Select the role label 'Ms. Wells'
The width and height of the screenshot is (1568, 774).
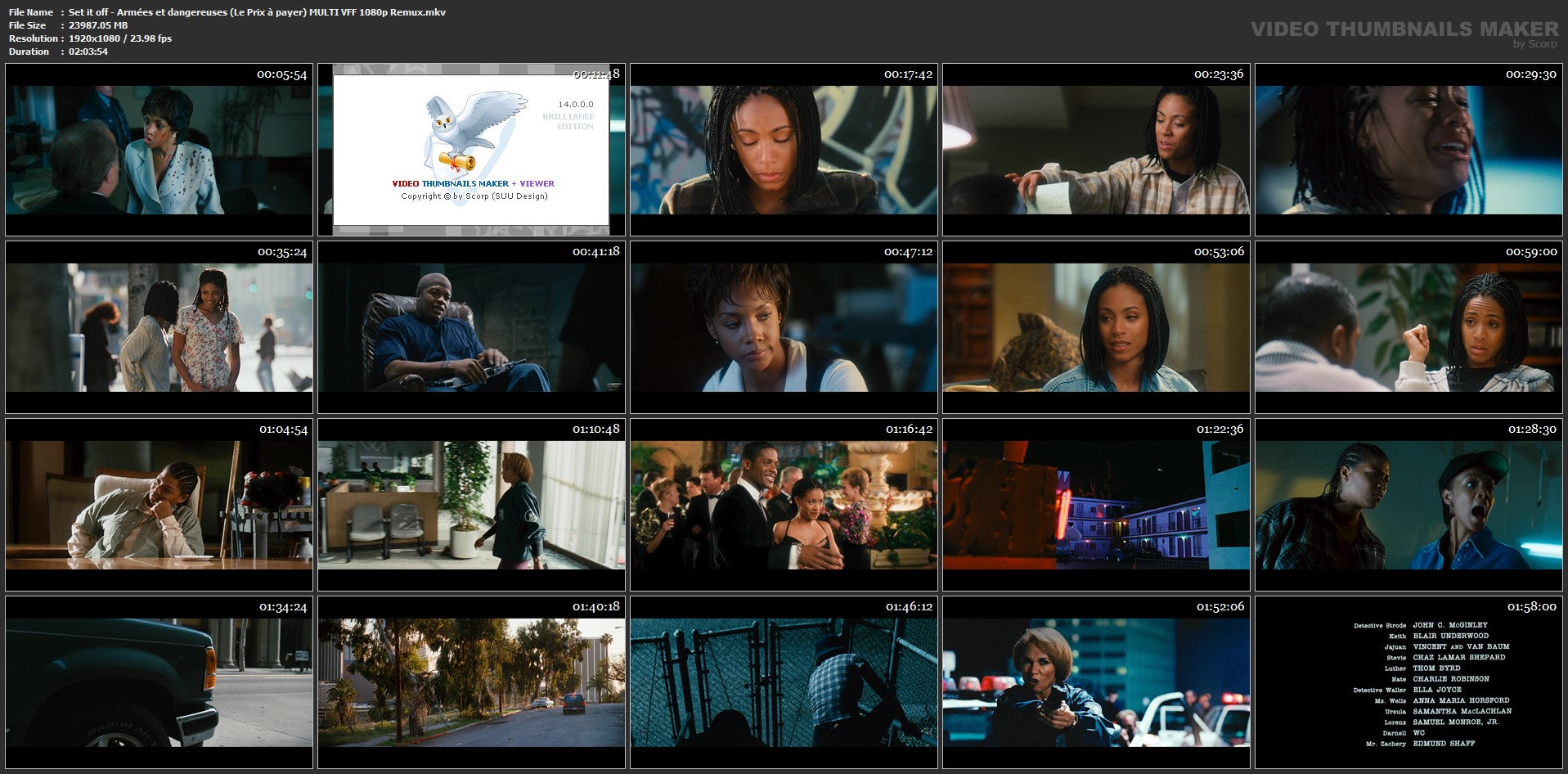[x=1391, y=701]
